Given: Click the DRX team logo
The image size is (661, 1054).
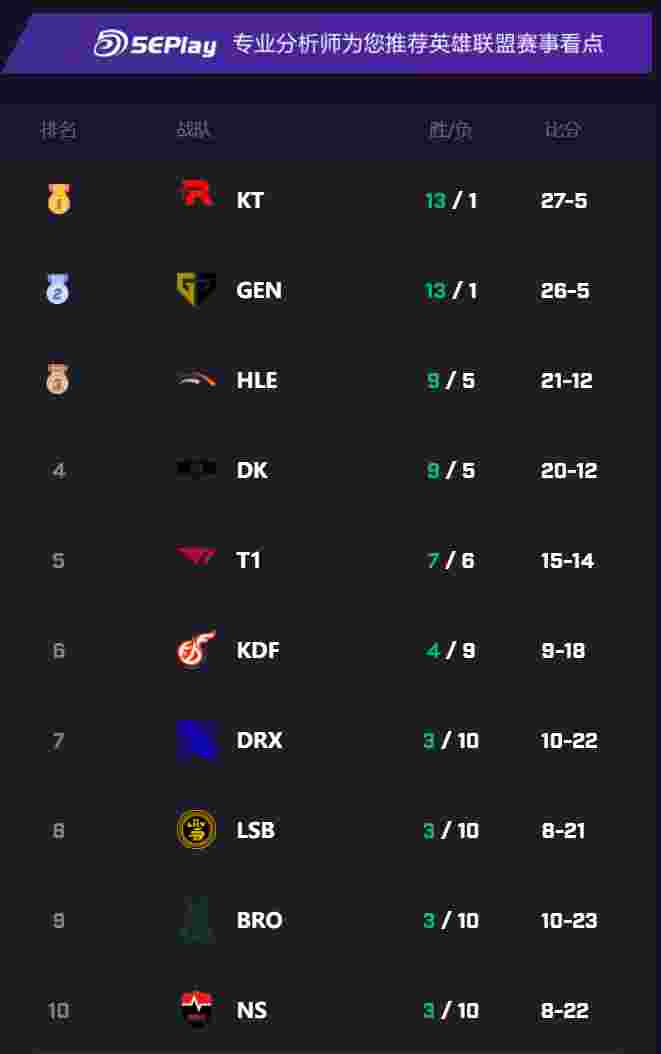Looking at the screenshot, I should pyautogui.click(x=196, y=740).
